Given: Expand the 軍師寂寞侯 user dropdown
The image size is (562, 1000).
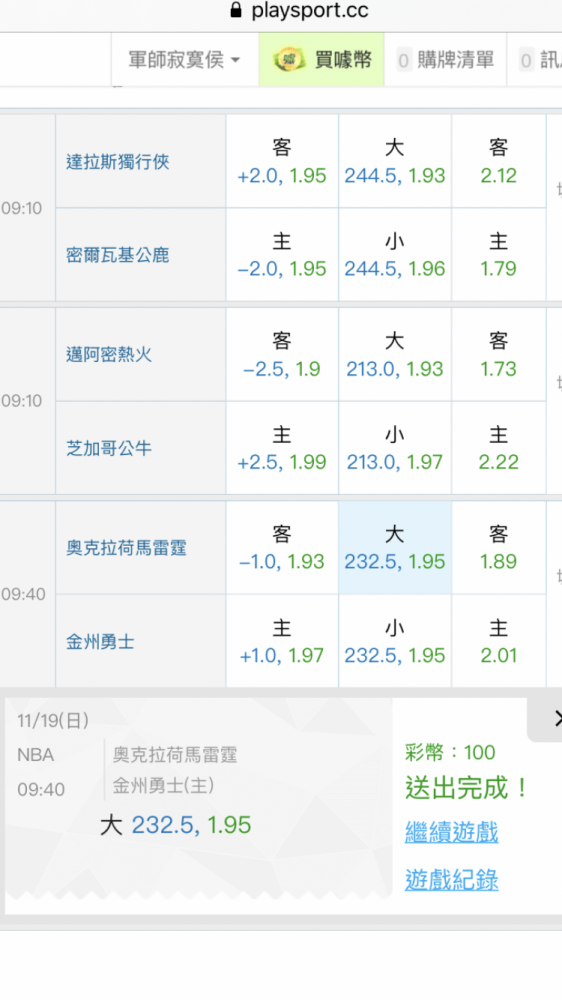Looking at the screenshot, I should (x=184, y=60).
